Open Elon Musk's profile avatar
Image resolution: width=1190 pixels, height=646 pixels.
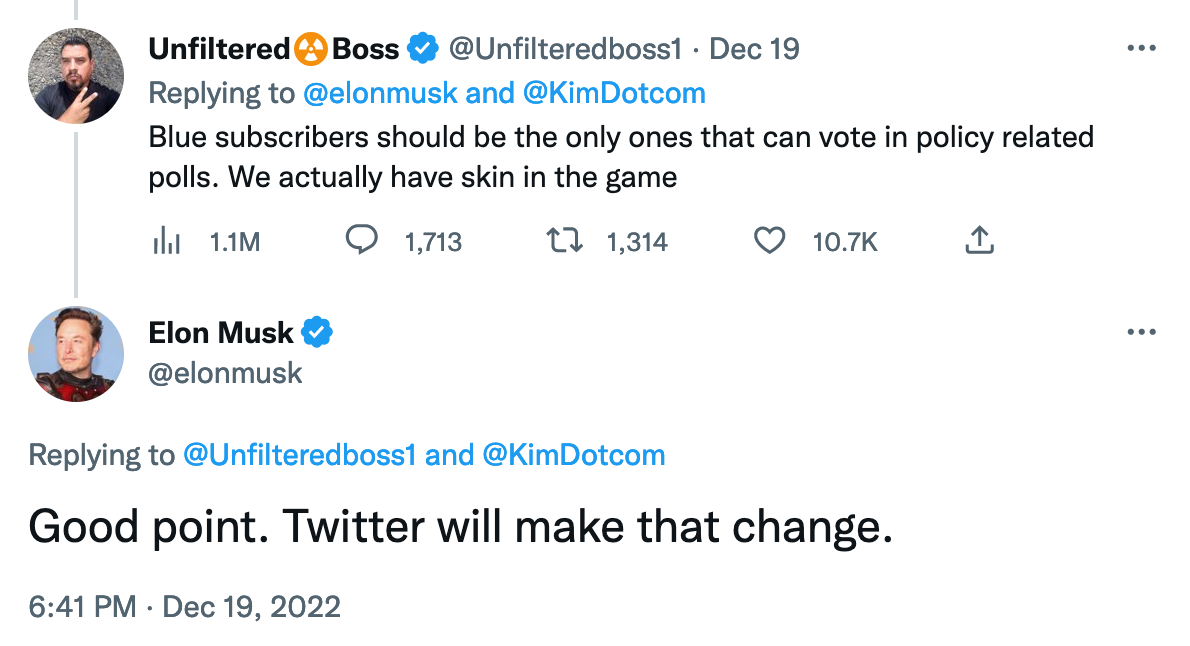pyautogui.click(x=76, y=355)
